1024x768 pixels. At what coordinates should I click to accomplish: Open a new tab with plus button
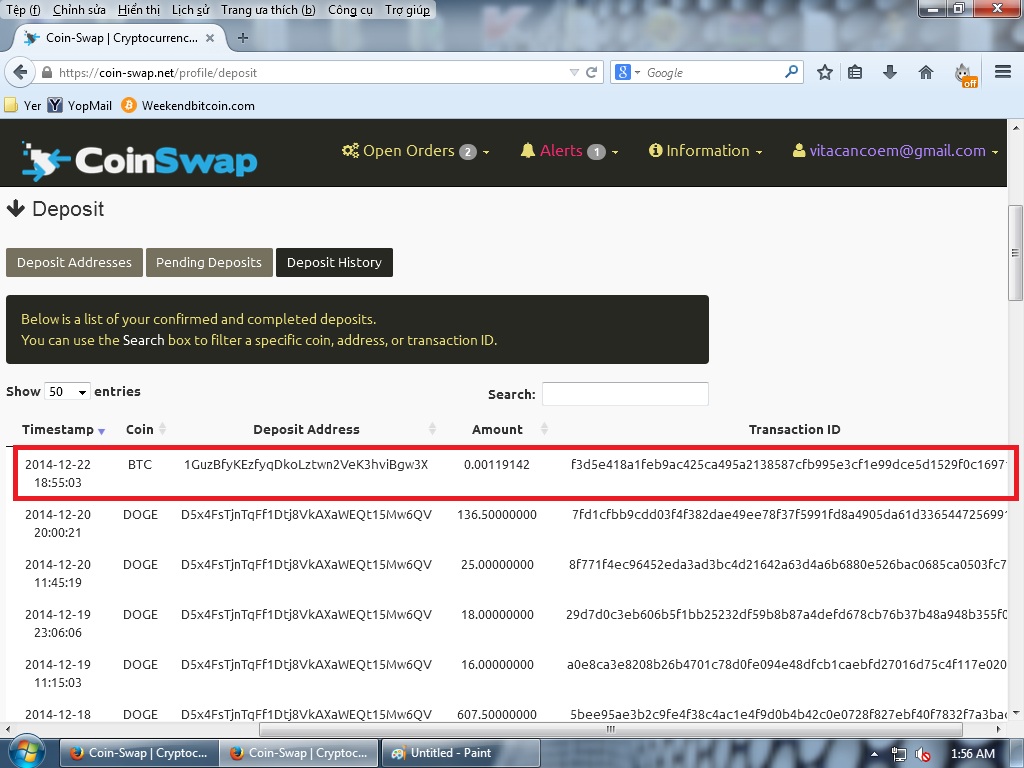click(243, 38)
